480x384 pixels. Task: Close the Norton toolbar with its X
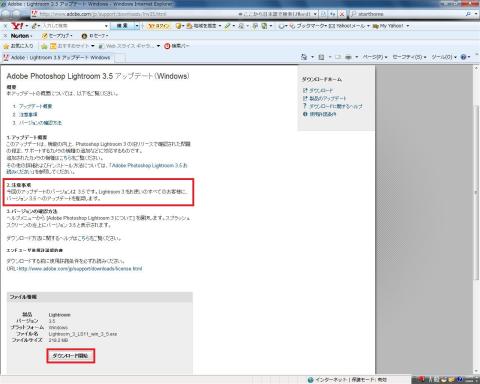(x=5, y=36)
